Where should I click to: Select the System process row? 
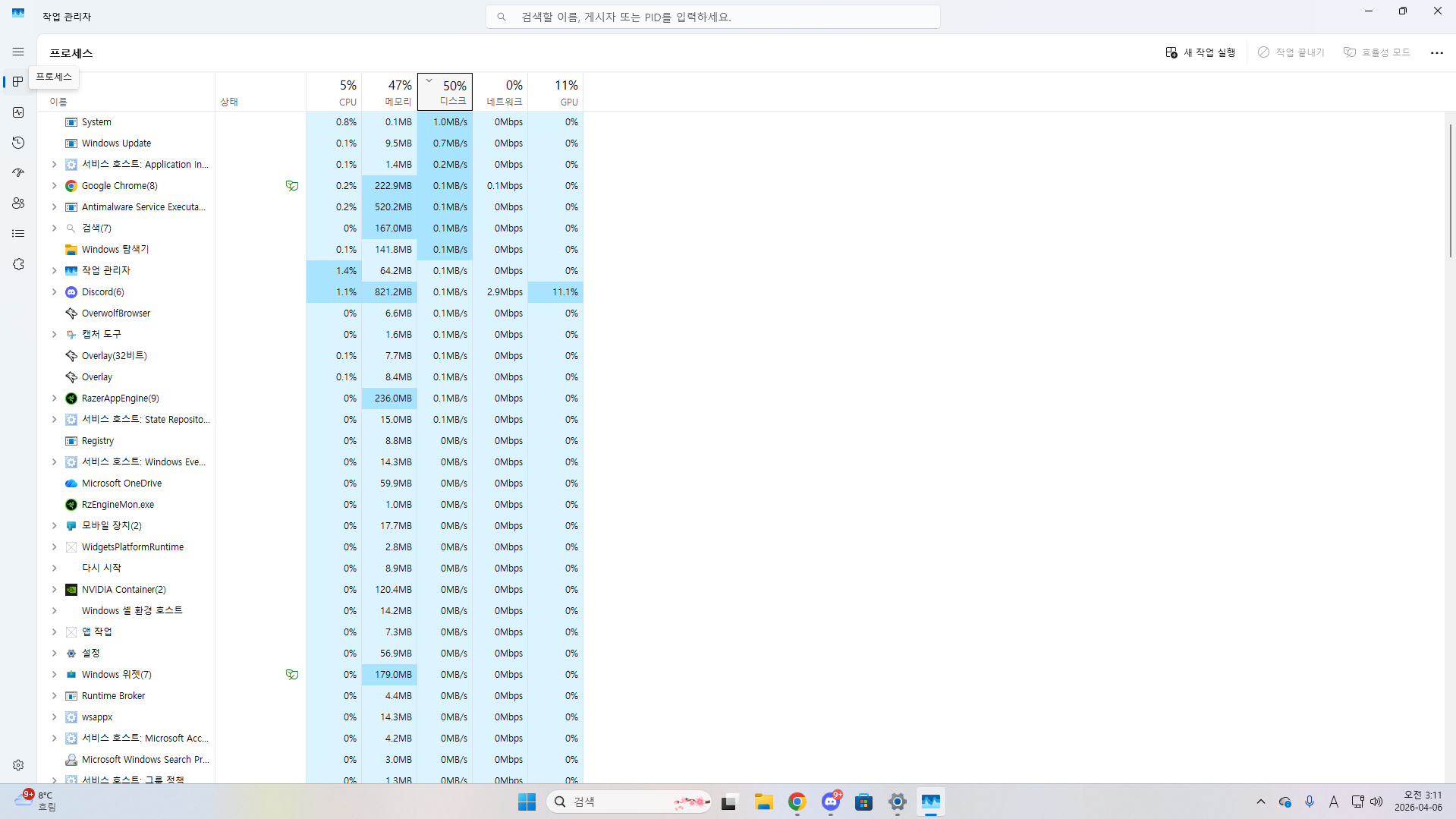310,122
